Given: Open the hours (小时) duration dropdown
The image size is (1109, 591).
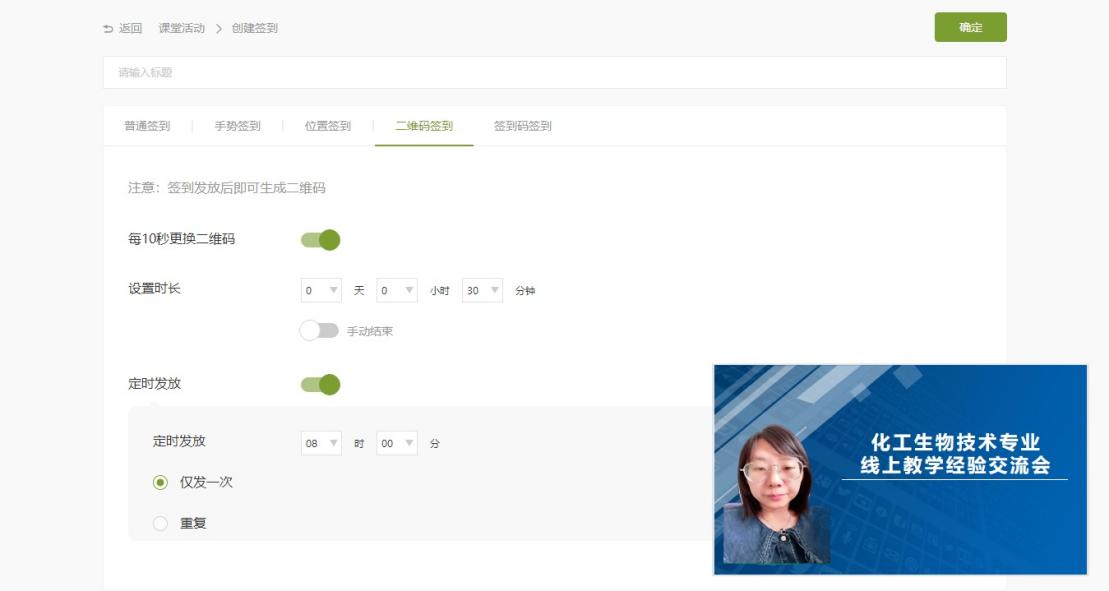Looking at the screenshot, I should click(x=397, y=290).
